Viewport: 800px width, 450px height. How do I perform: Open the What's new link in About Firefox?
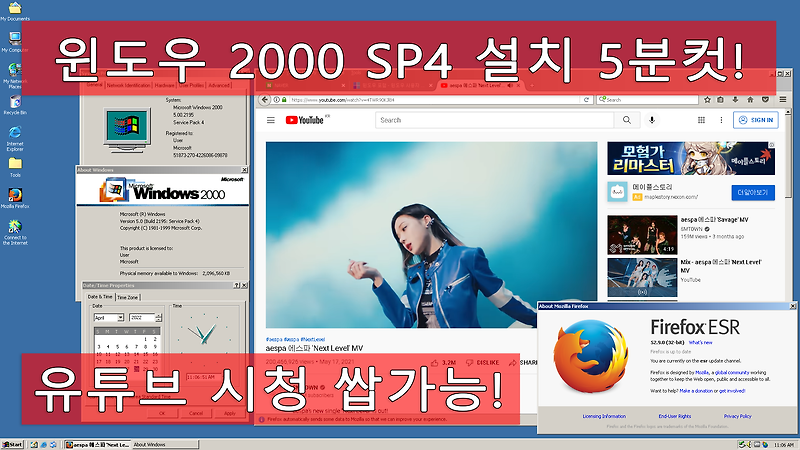(700, 342)
